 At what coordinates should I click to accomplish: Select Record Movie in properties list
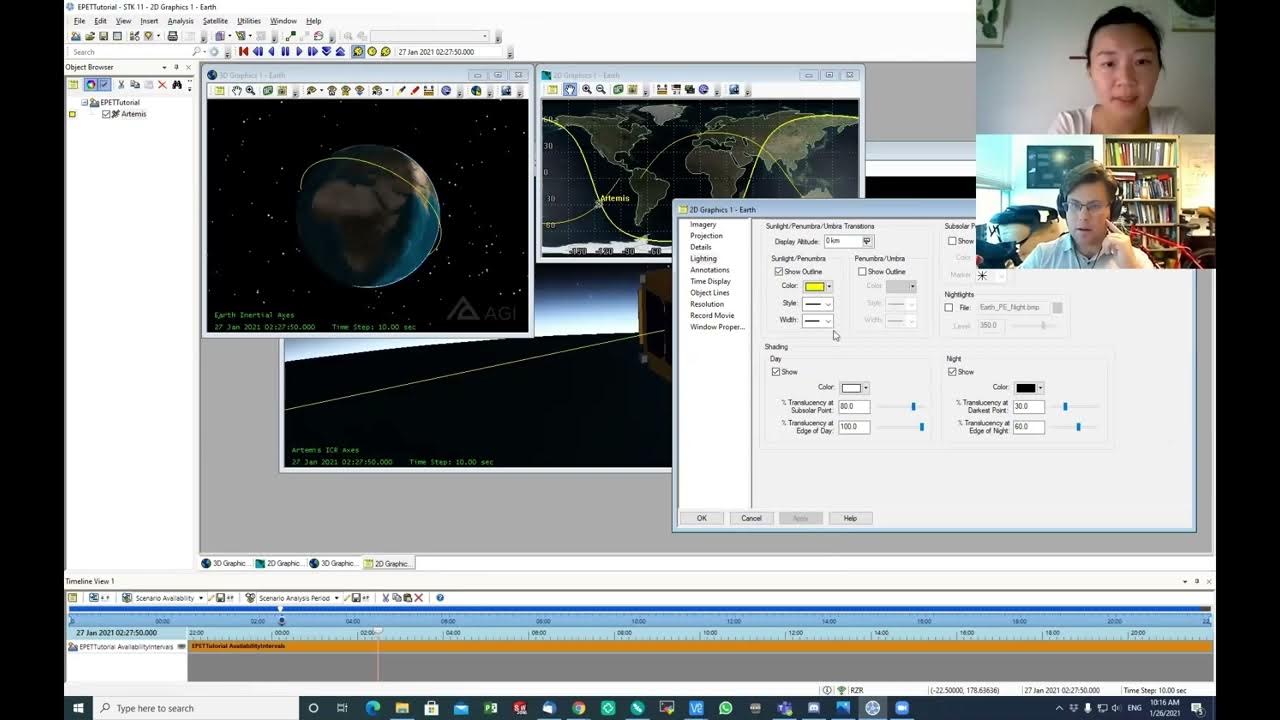(712, 315)
